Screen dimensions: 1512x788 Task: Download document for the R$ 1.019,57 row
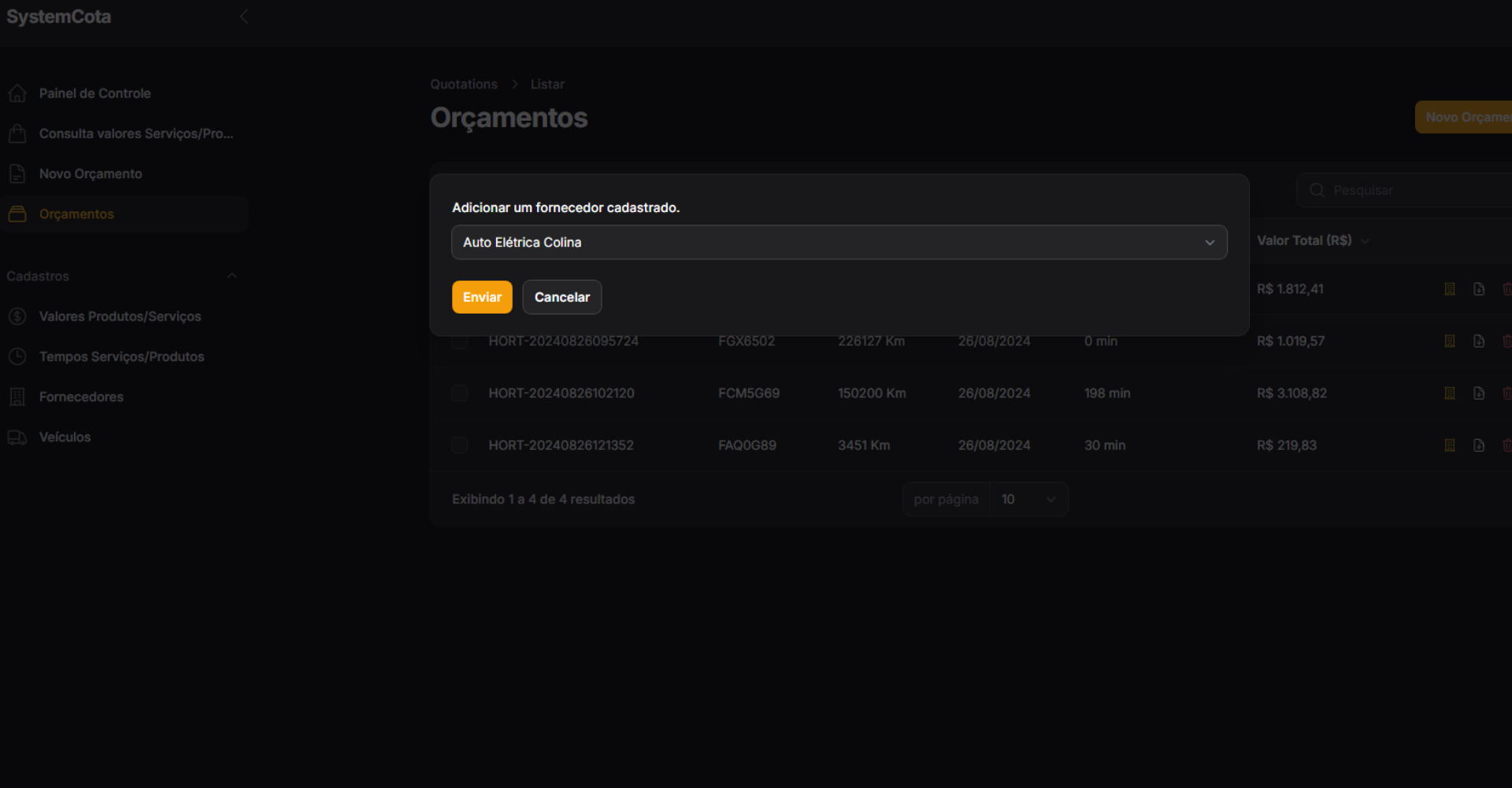pyautogui.click(x=1479, y=341)
